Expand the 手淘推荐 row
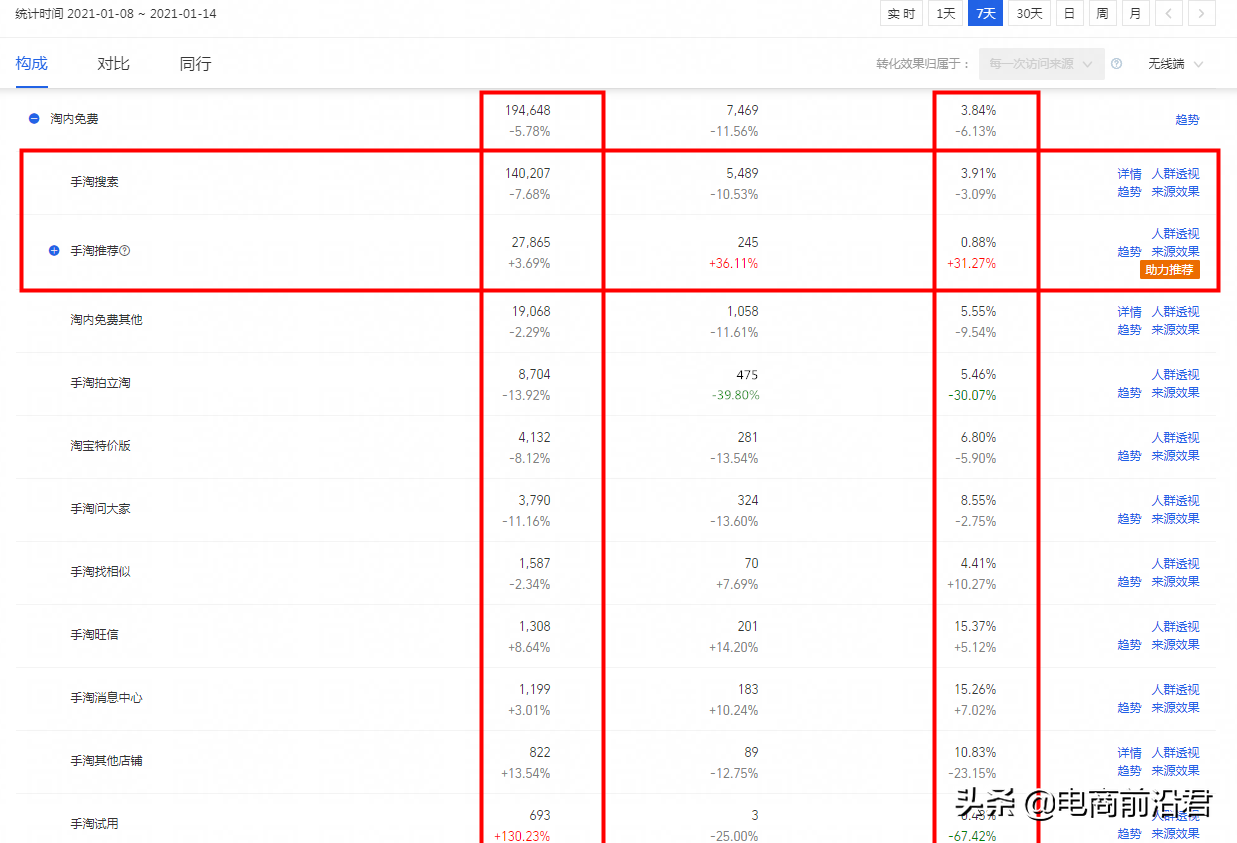 coord(54,251)
